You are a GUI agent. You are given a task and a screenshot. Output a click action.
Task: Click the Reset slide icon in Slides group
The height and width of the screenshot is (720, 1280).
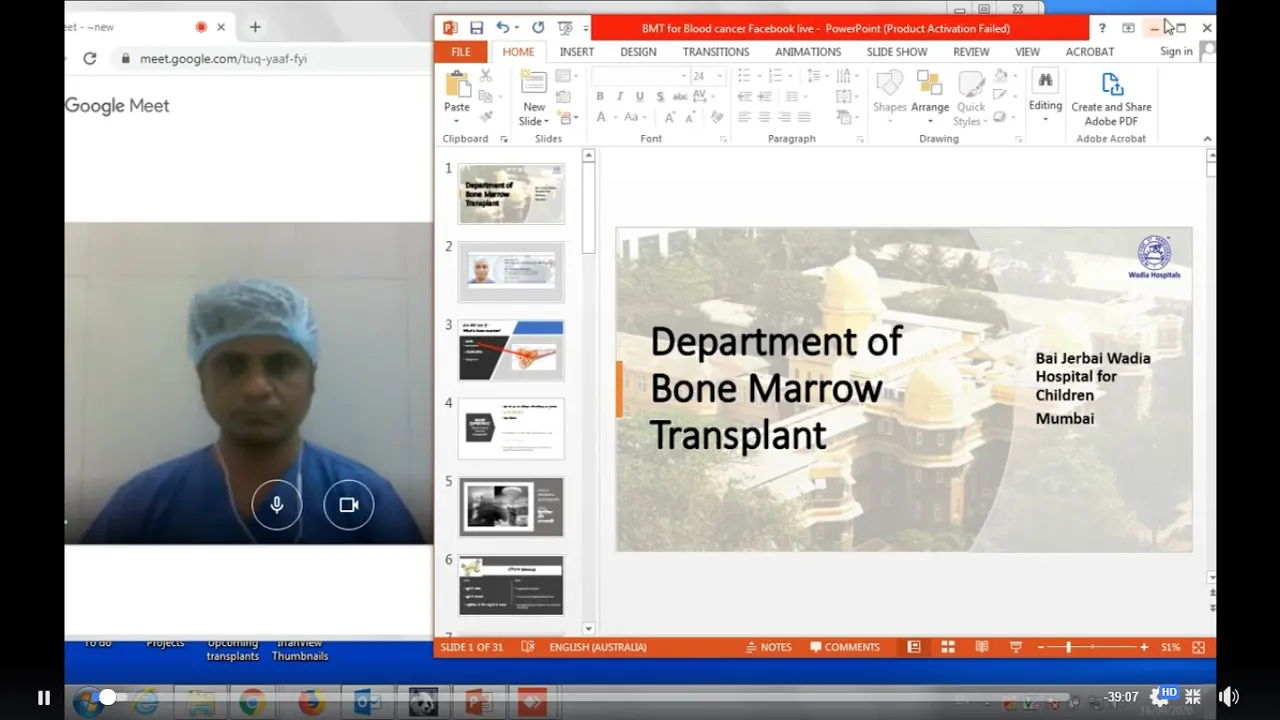point(563,96)
